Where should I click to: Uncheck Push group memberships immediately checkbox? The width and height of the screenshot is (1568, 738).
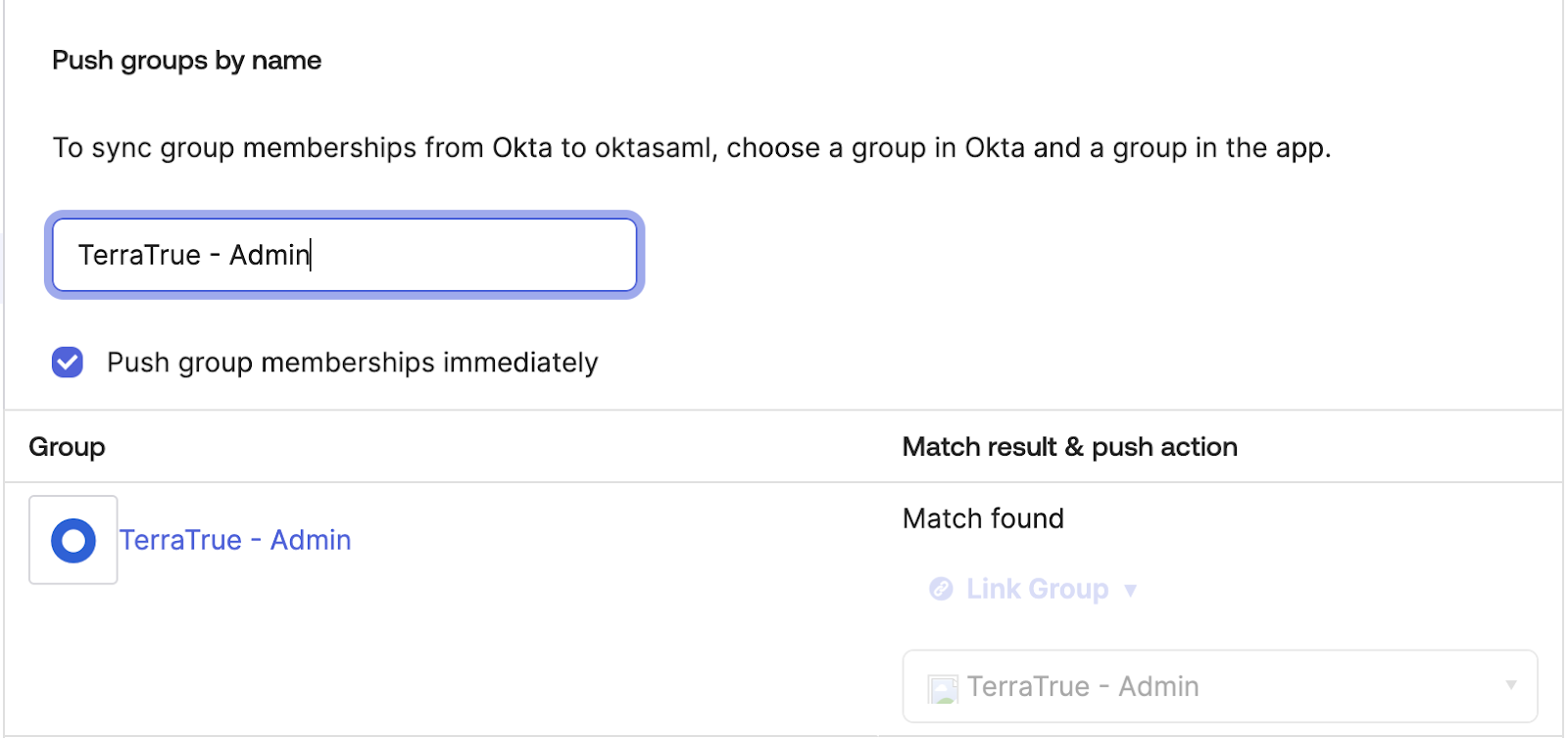click(x=68, y=363)
